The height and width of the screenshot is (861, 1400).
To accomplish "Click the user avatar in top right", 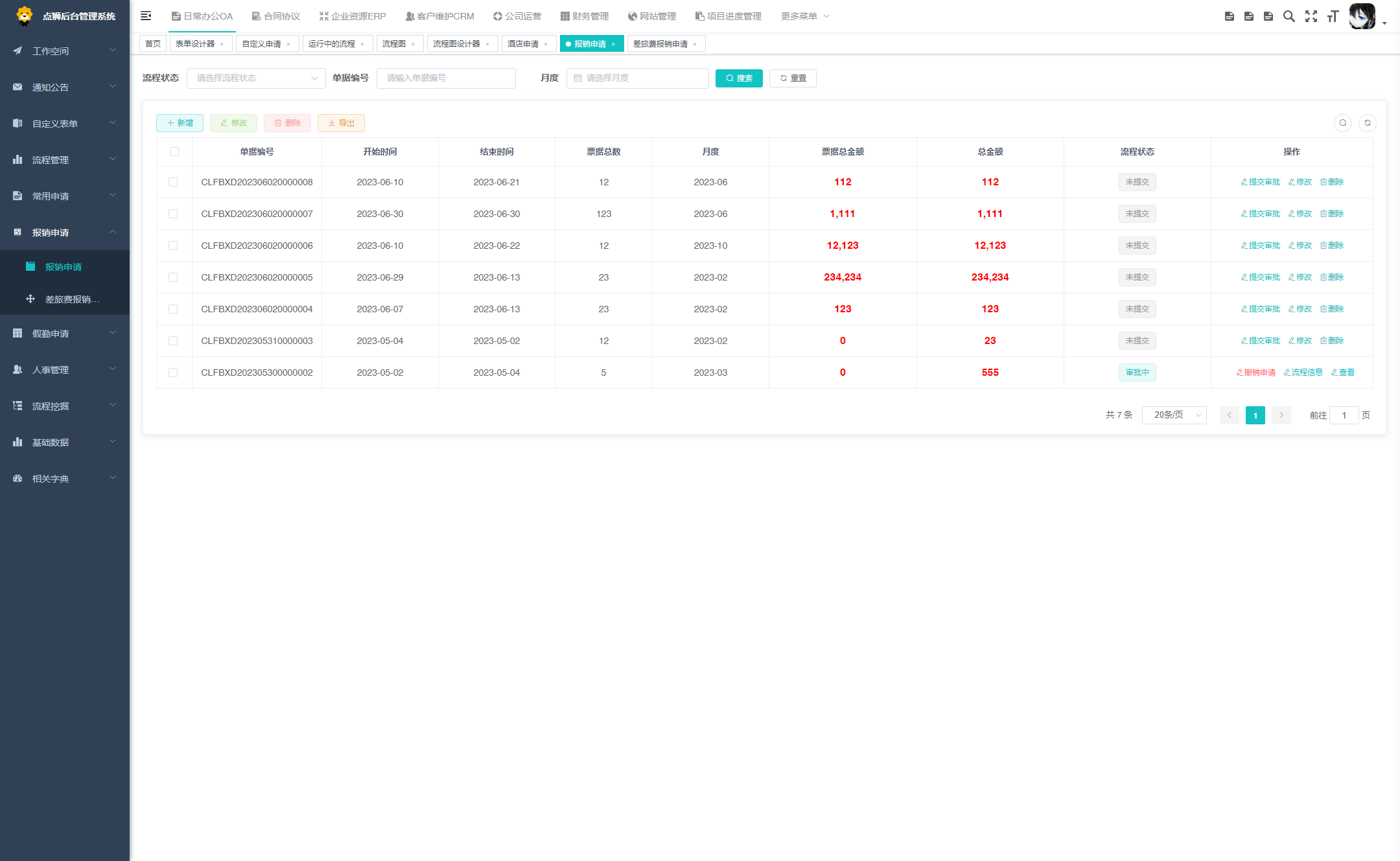I will [1362, 16].
